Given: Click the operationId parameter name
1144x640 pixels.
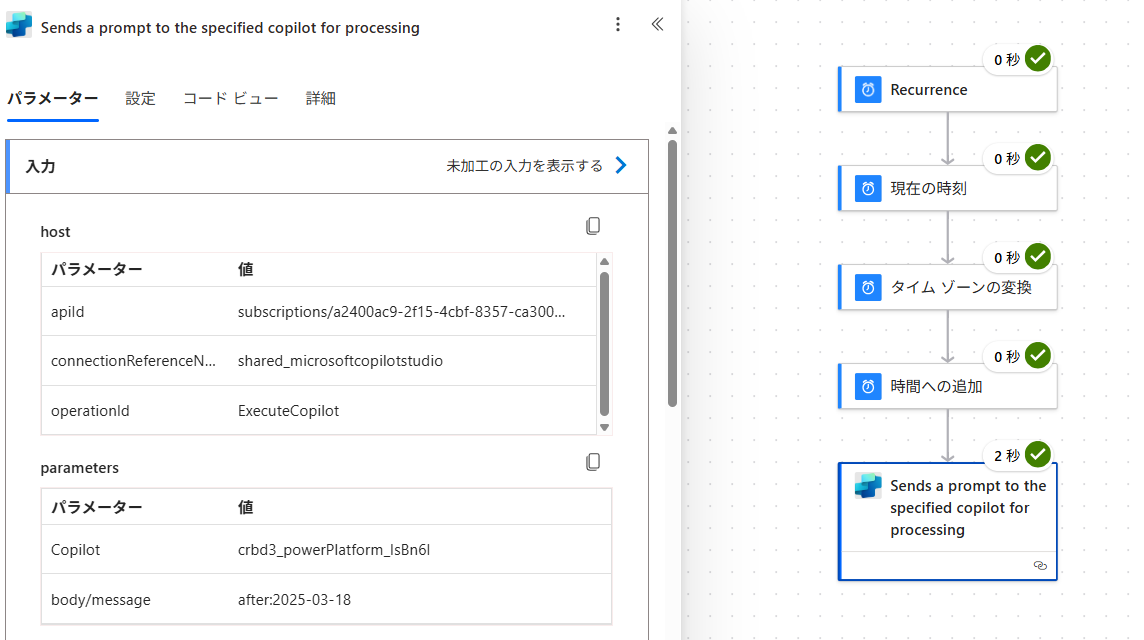Looking at the screenshot, I should pyautogui.click(x=90, y=411).
